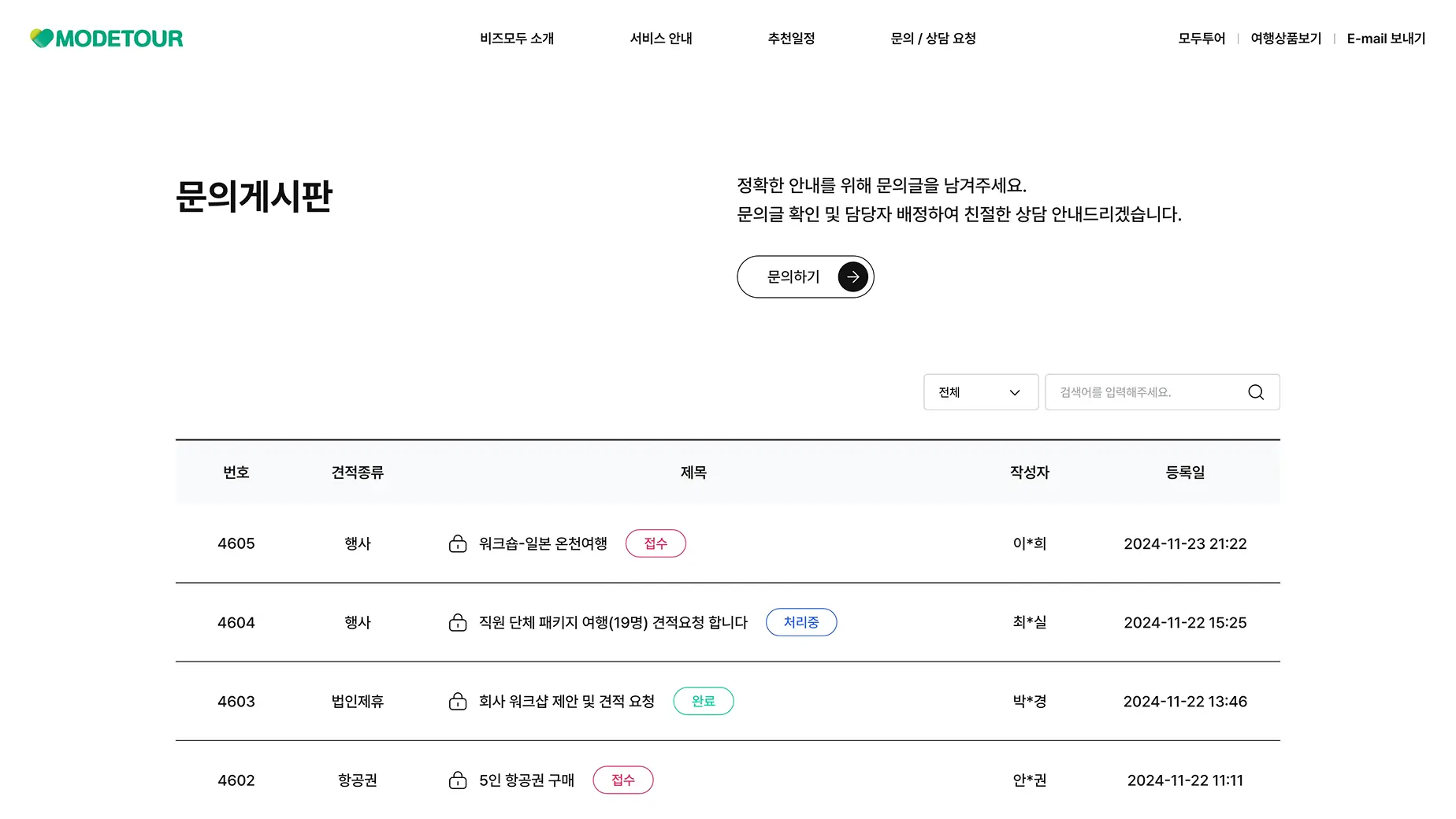Viewport: 1456px width, 819px height.
Task: Focus the 검색어를 입력해주세요 search field
Action: coord(1146,392)
